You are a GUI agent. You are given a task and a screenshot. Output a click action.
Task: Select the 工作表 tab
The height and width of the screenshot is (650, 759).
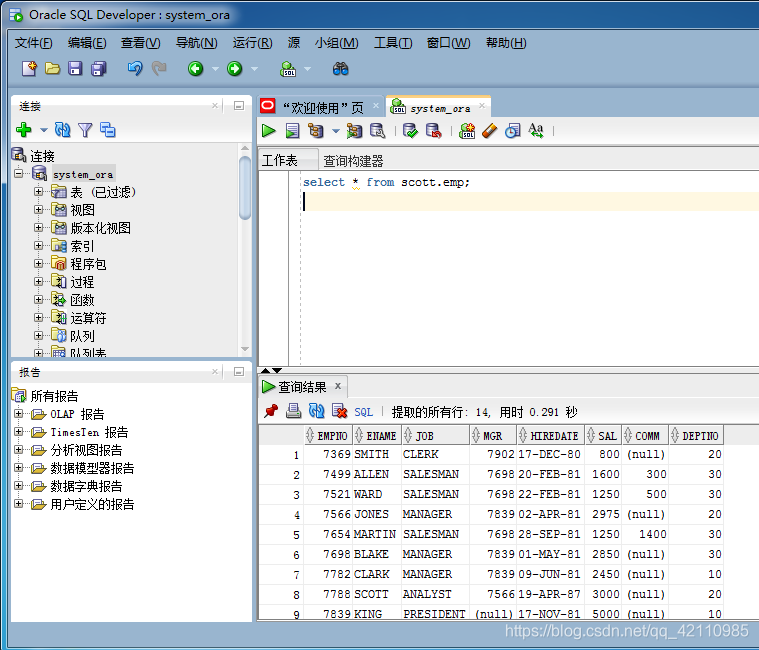[x=279, y=160]
